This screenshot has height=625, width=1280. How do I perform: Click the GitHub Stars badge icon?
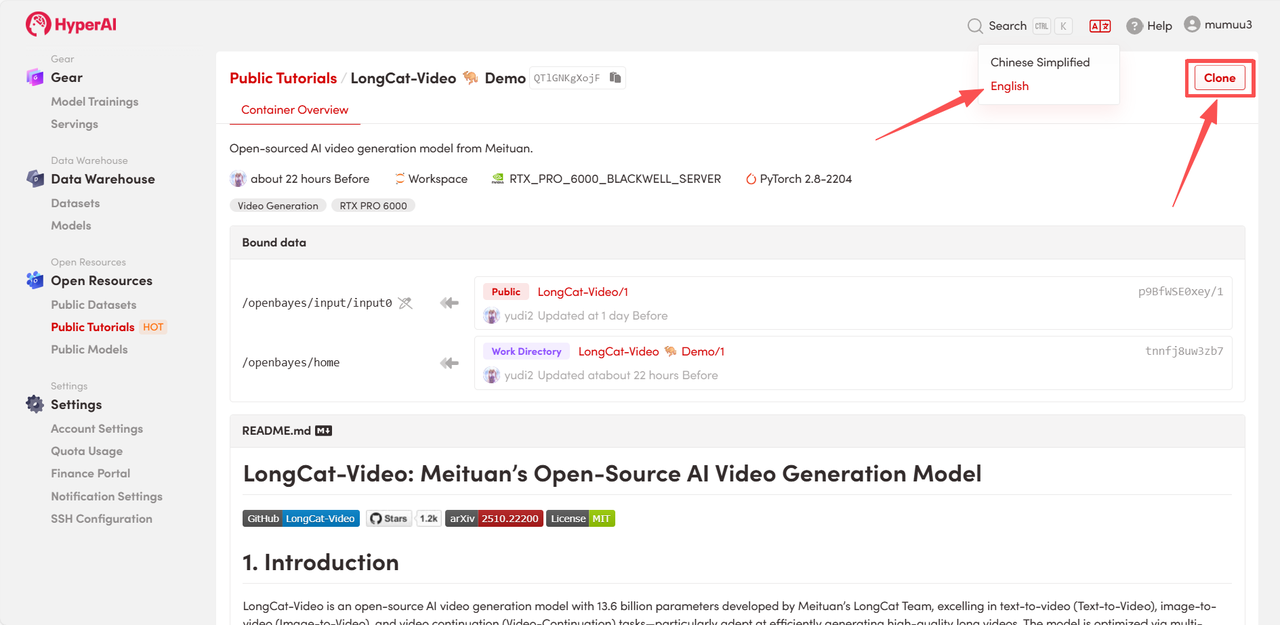pos(389,518)
